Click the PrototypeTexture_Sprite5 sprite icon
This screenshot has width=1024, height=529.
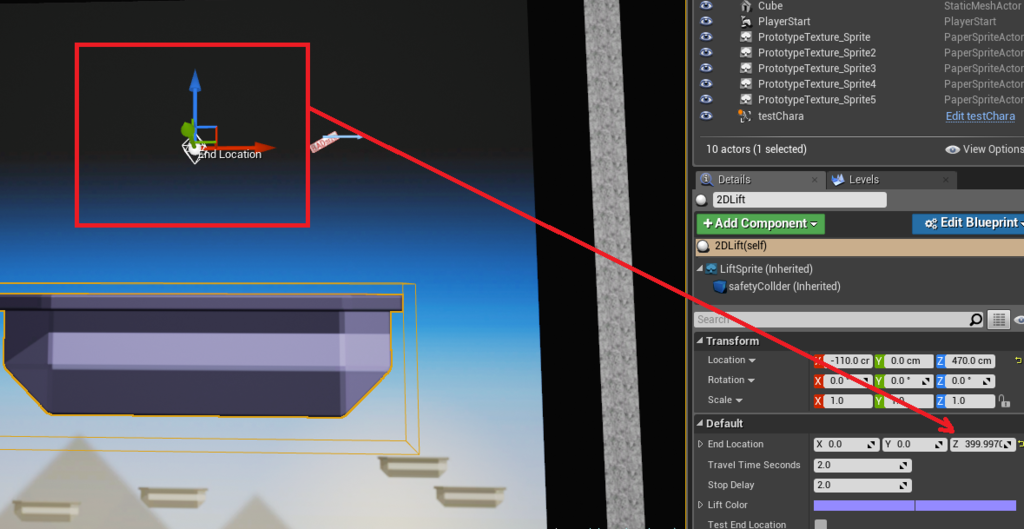coord(745,100)
